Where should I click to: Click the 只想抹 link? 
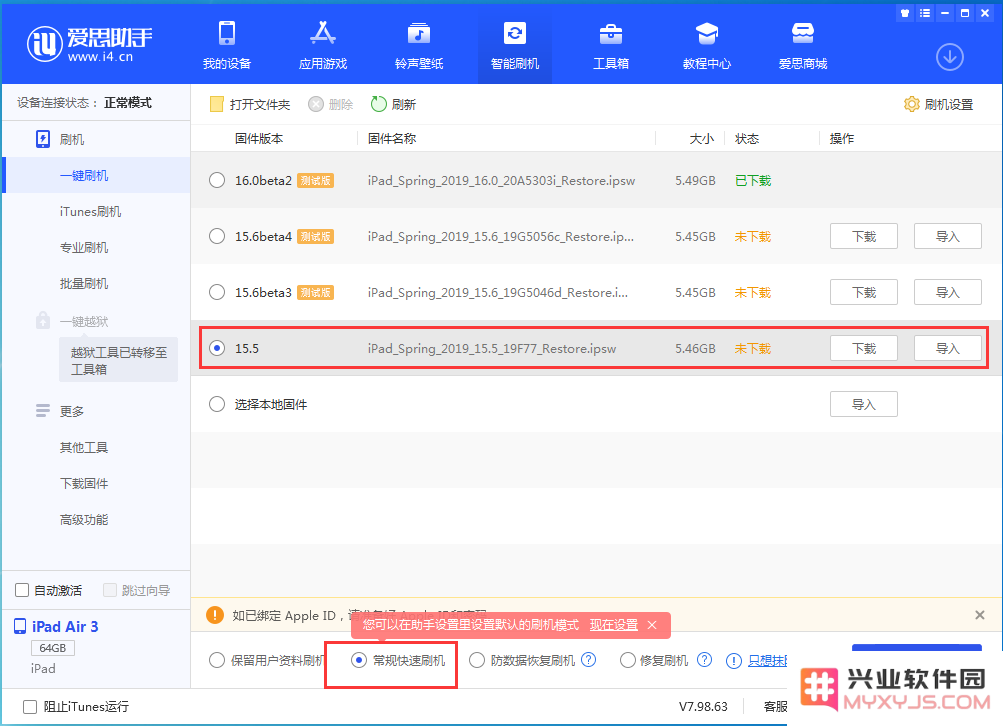[768, 661]
